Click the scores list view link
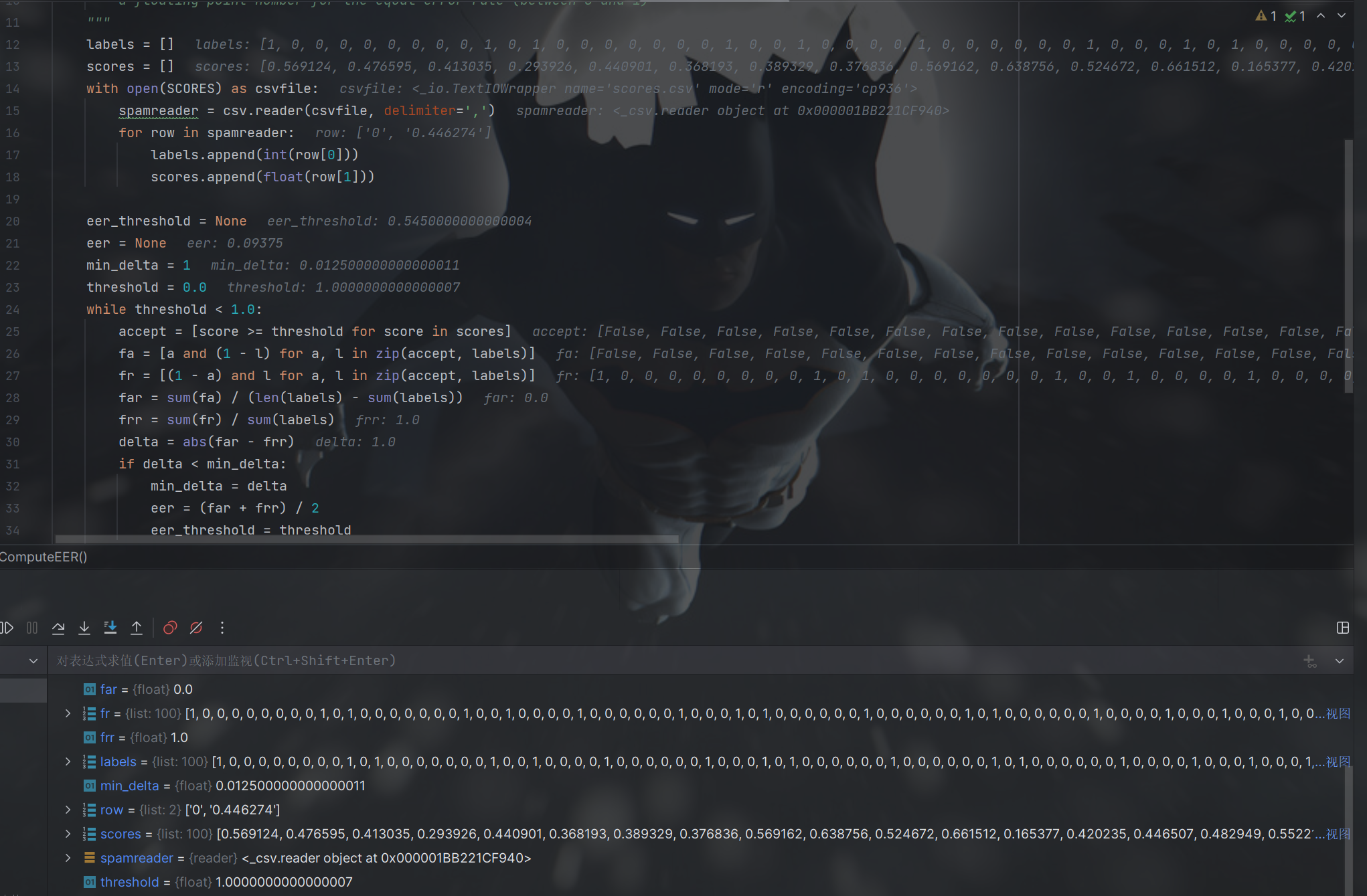 (x=1338, y=834)
